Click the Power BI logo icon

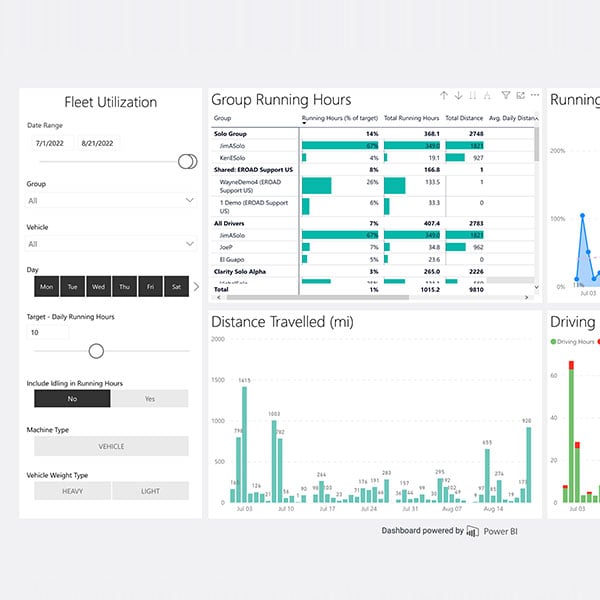473,531
